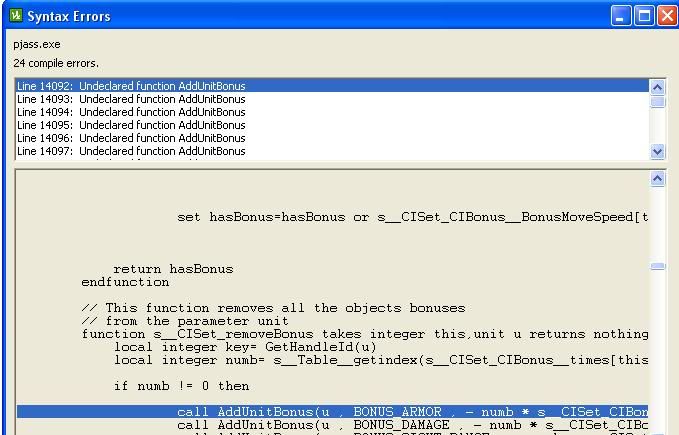Close the Syntax Errors window
This screenshot has height=435, width=679.
tap(667, 16)
